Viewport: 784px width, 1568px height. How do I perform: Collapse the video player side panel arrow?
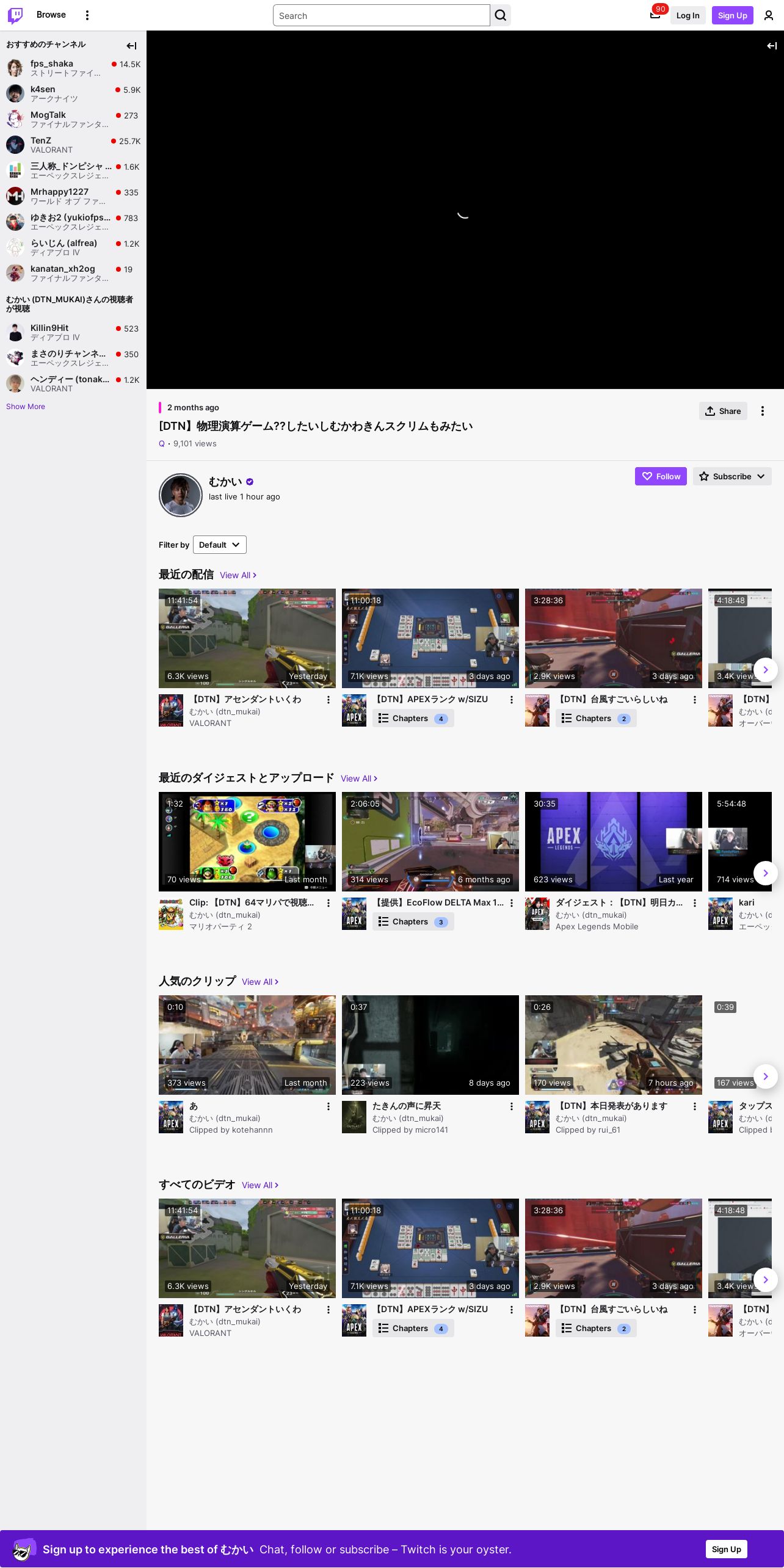pos(772,46)
